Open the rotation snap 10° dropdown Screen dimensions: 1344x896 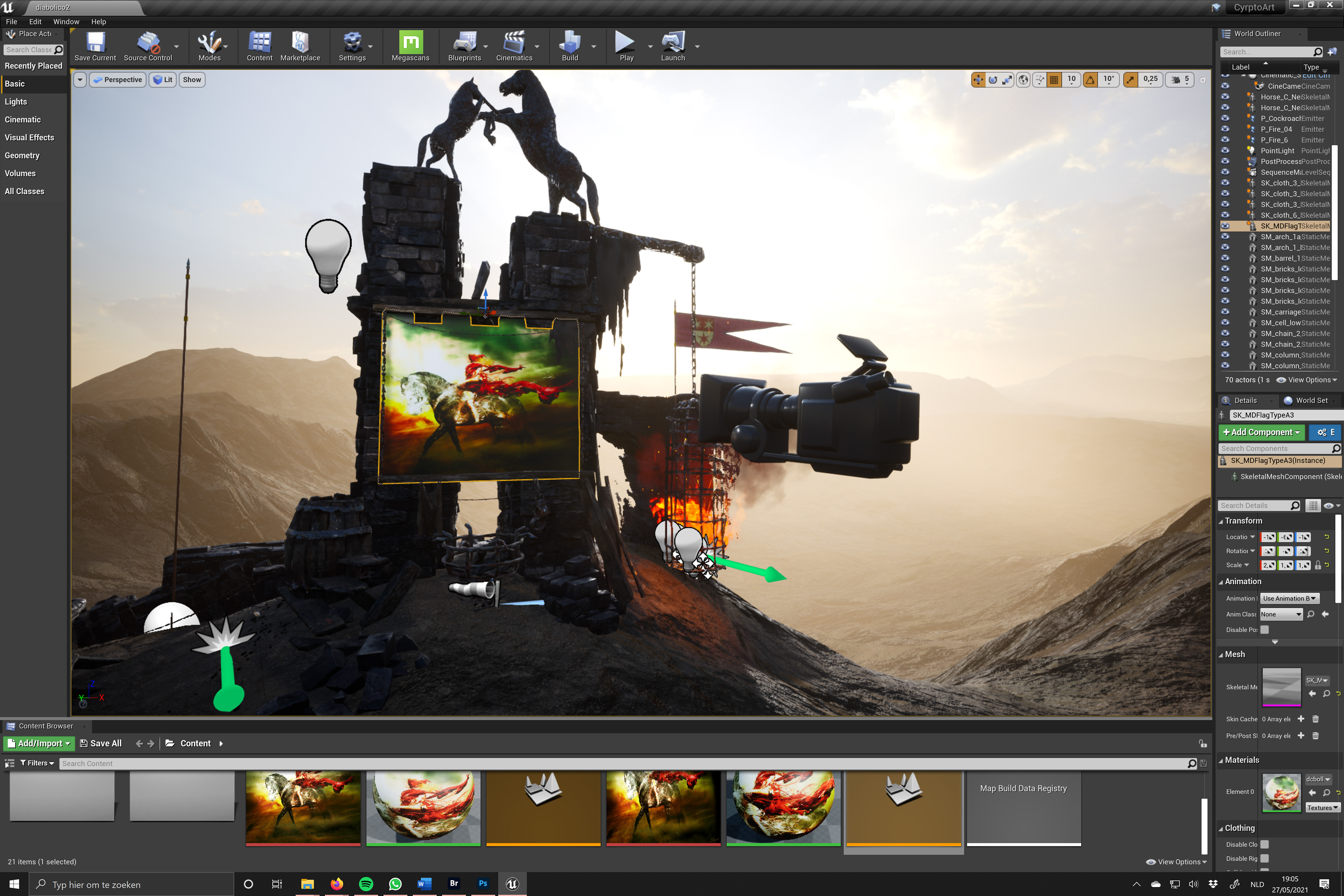click(x=1108, y=80)
